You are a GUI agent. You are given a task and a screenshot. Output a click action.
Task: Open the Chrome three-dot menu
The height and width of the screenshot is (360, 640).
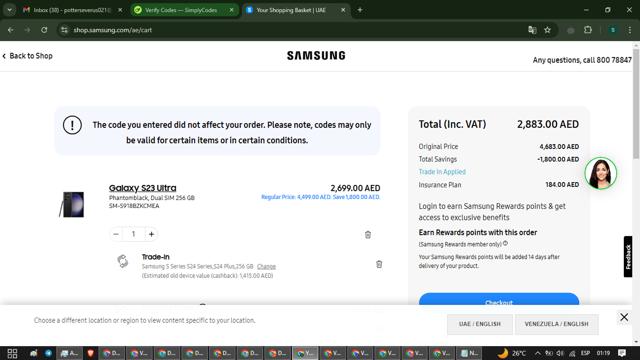point(630,30)
